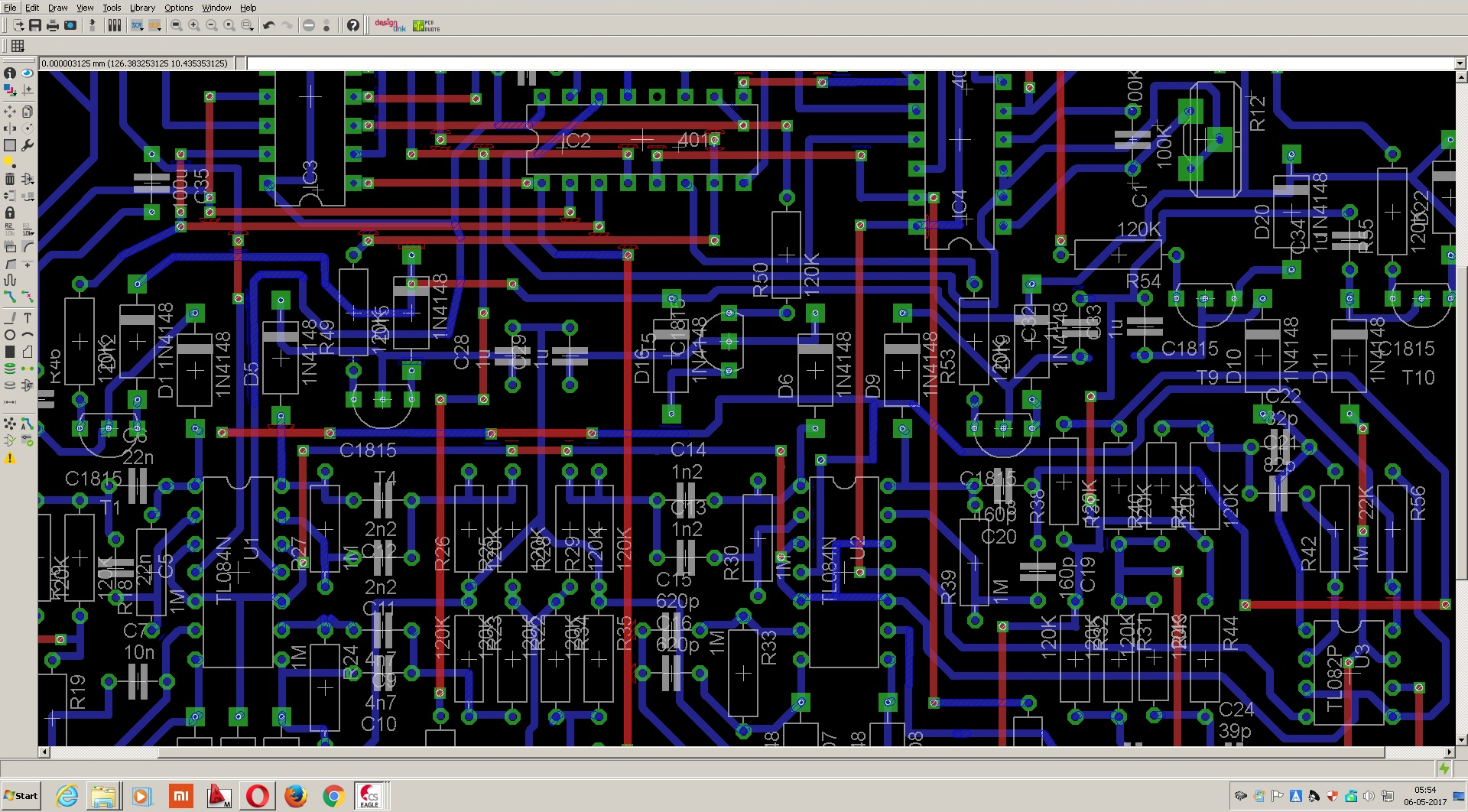Click the Go traffic light icon

(326, 26)
